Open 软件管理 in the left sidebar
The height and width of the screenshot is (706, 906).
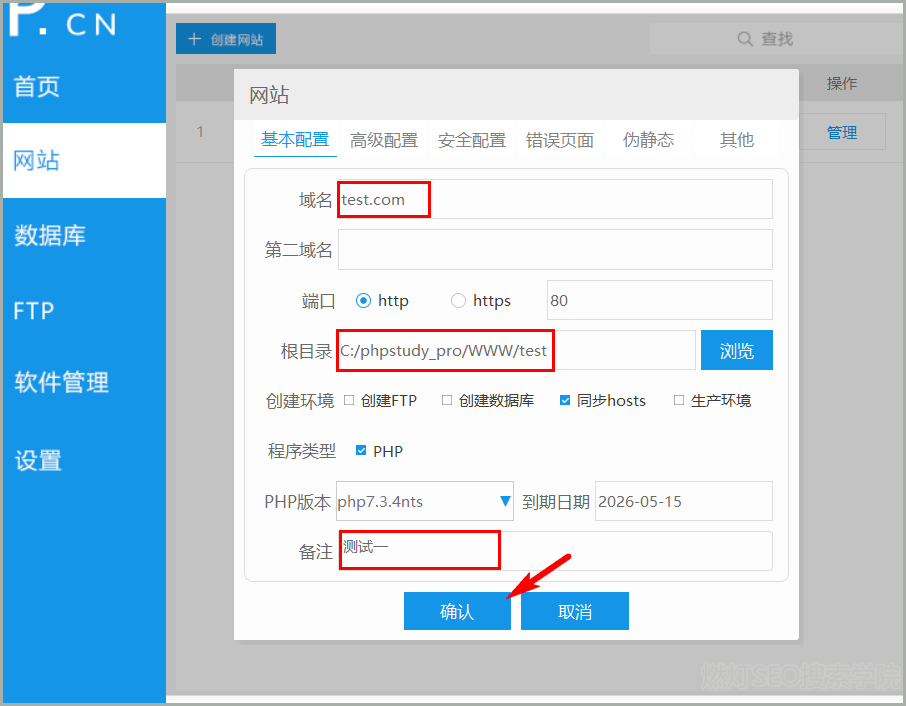[x=62, y=382]
